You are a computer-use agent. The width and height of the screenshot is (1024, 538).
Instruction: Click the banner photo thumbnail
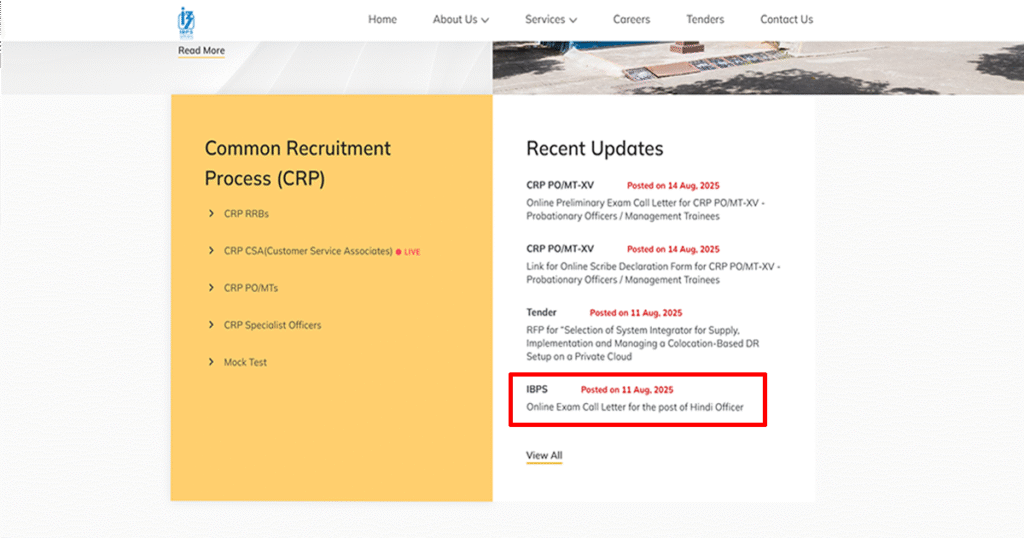(758, 68)
